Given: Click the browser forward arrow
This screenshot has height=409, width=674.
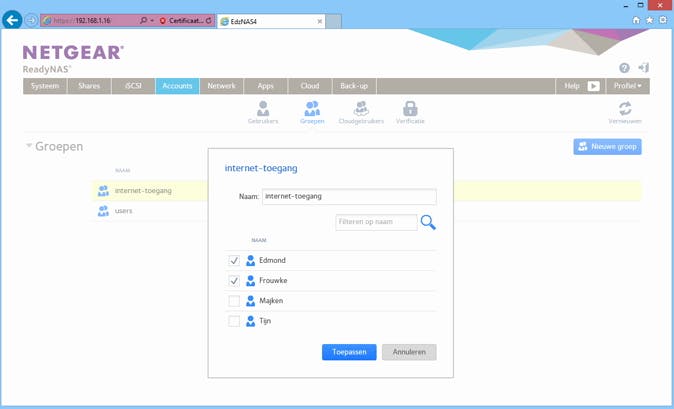Looking at the screenshot, I should (x=31, y=20).
